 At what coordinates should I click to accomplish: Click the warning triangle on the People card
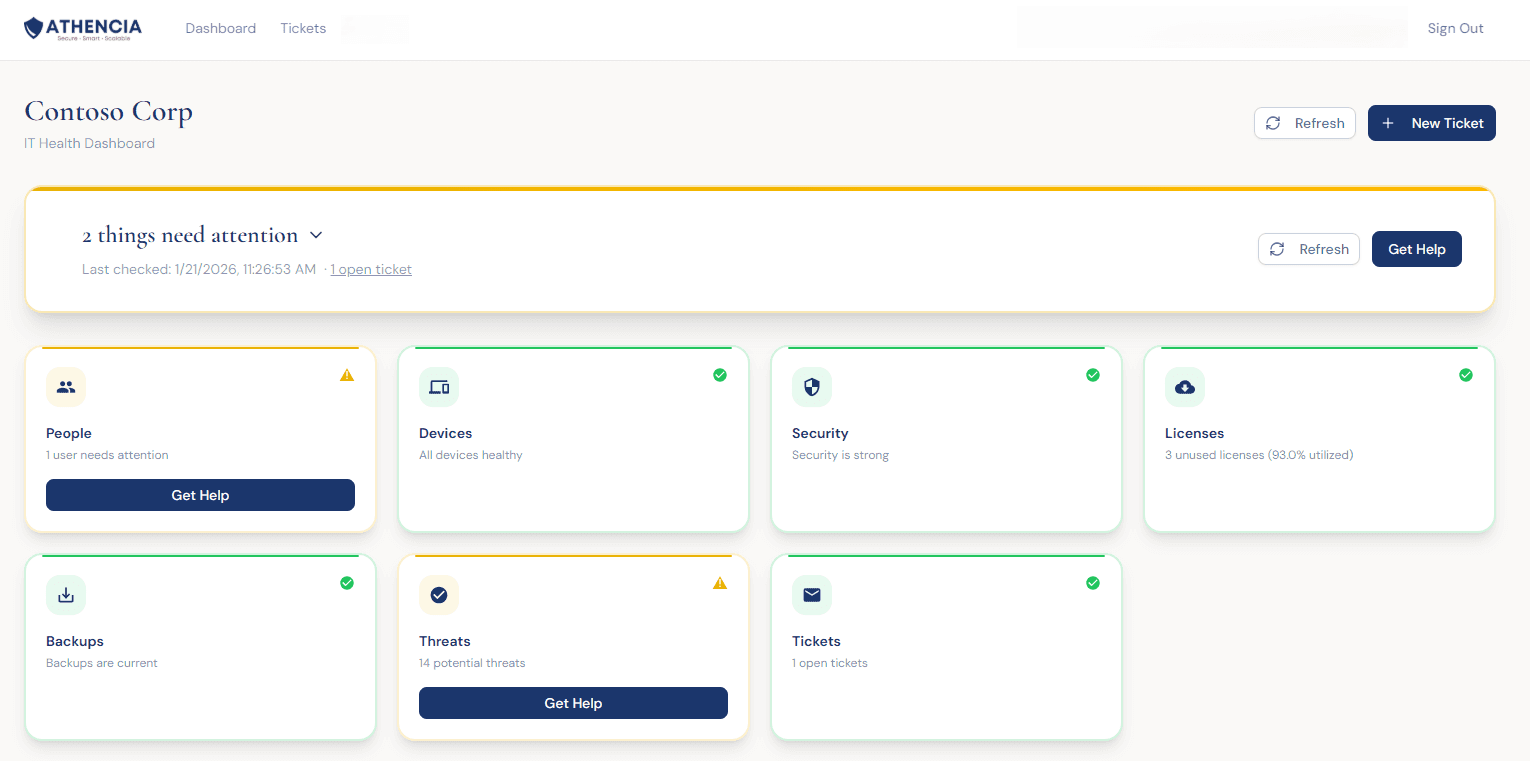[x=347, y=375]
